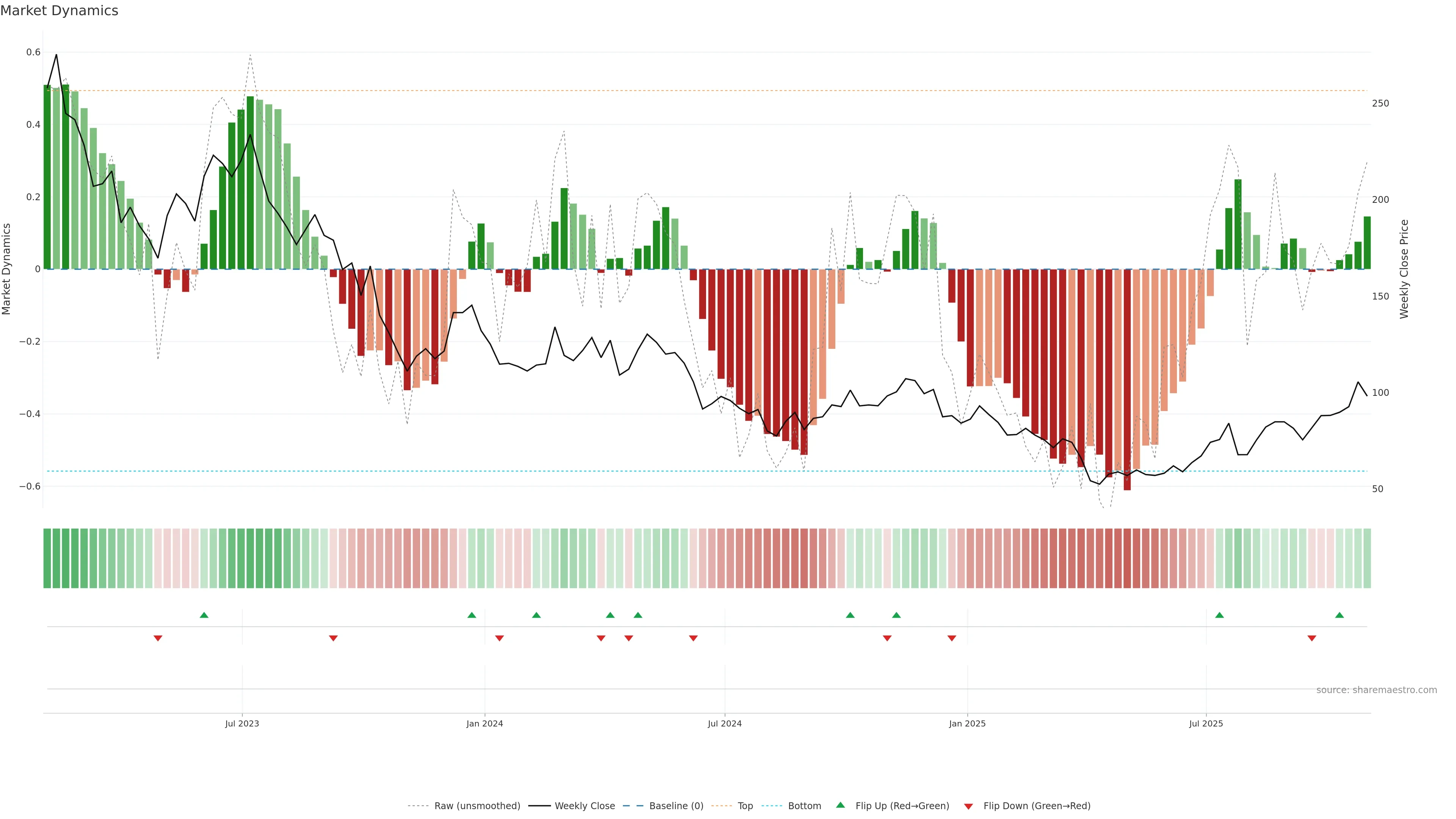Click Flip Down red triangle legend icon
Image resolution: width=1456 pixels, height=819 pixels.
coord(968,806)
